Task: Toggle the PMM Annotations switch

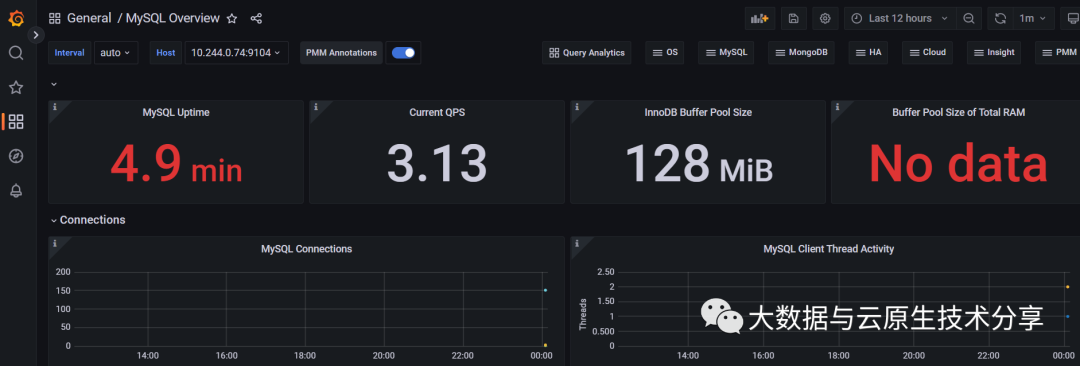Action: (x=403, y=52)
